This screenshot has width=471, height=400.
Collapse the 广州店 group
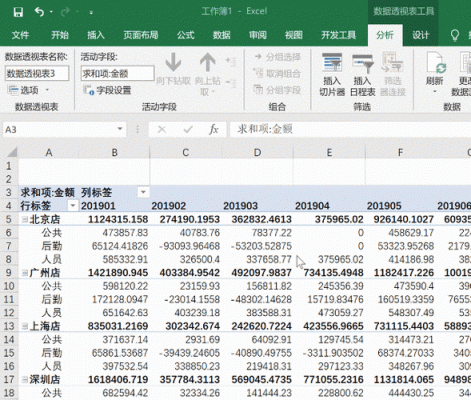[25, 273]
